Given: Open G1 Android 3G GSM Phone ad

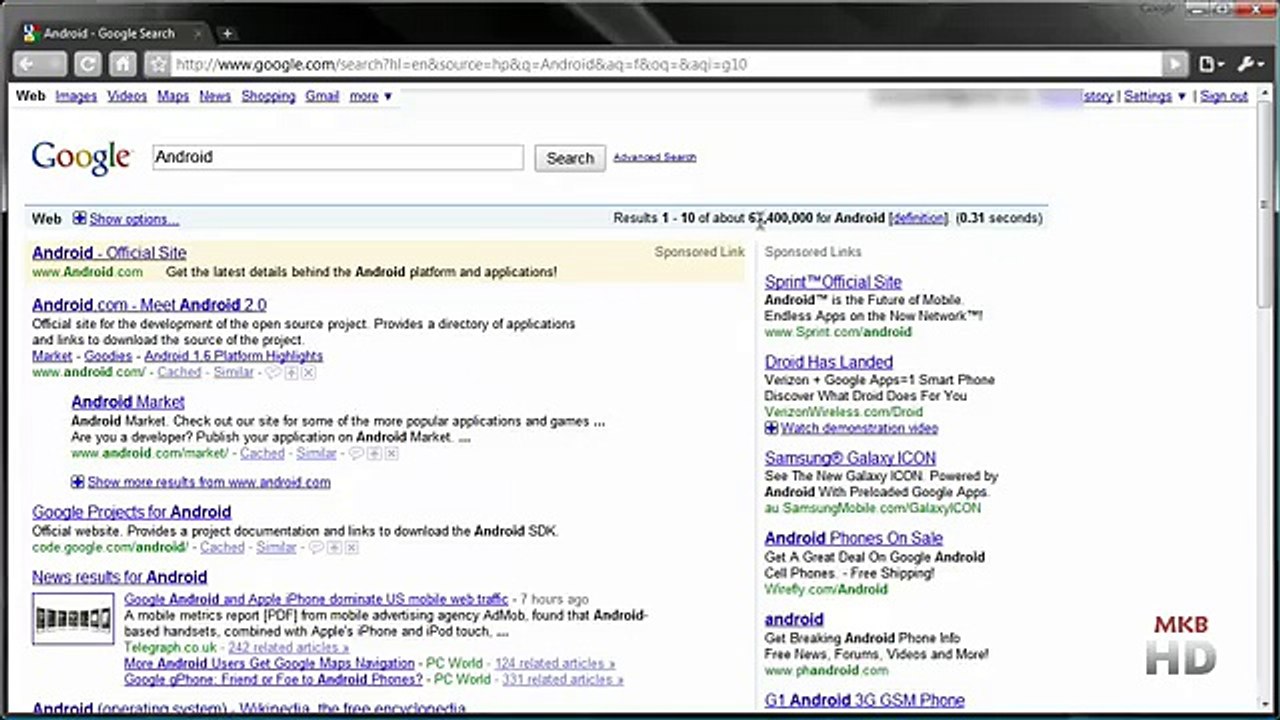Looking at the screenshot, I should [865, 700].
